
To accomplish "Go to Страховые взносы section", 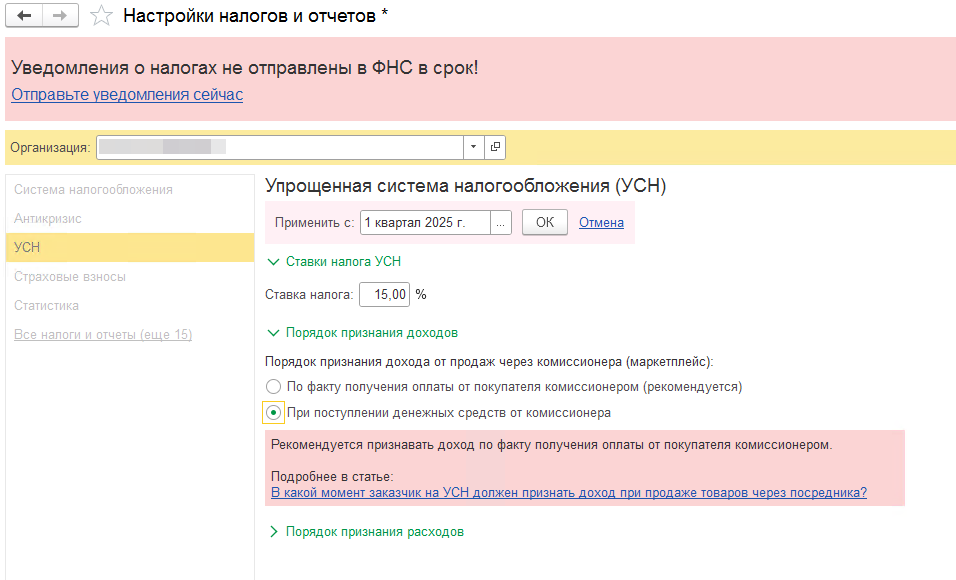I will 70,276.
